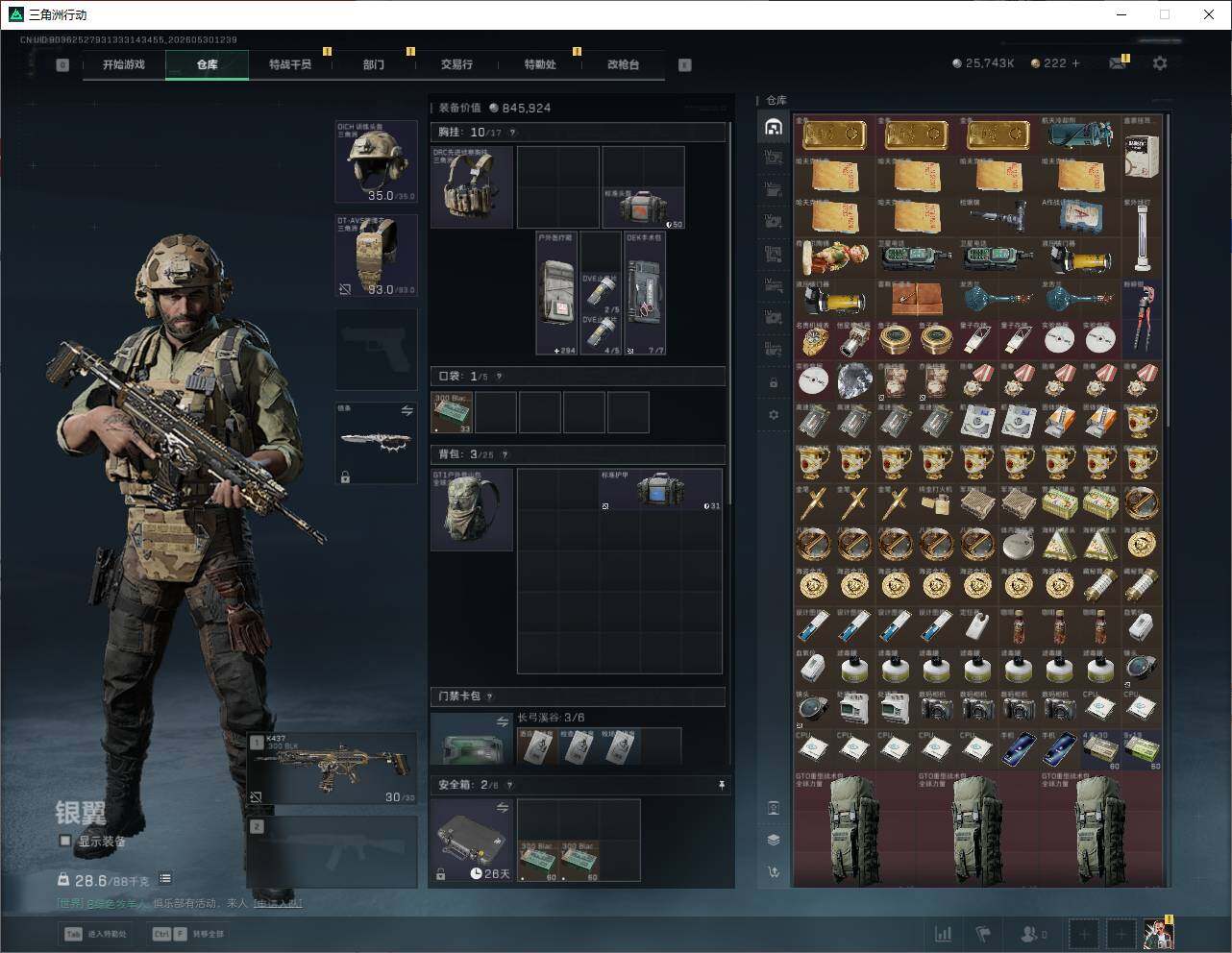Select the DICH helmet slot
This screenshot has width=1232, height=953.
pos(376,161)
